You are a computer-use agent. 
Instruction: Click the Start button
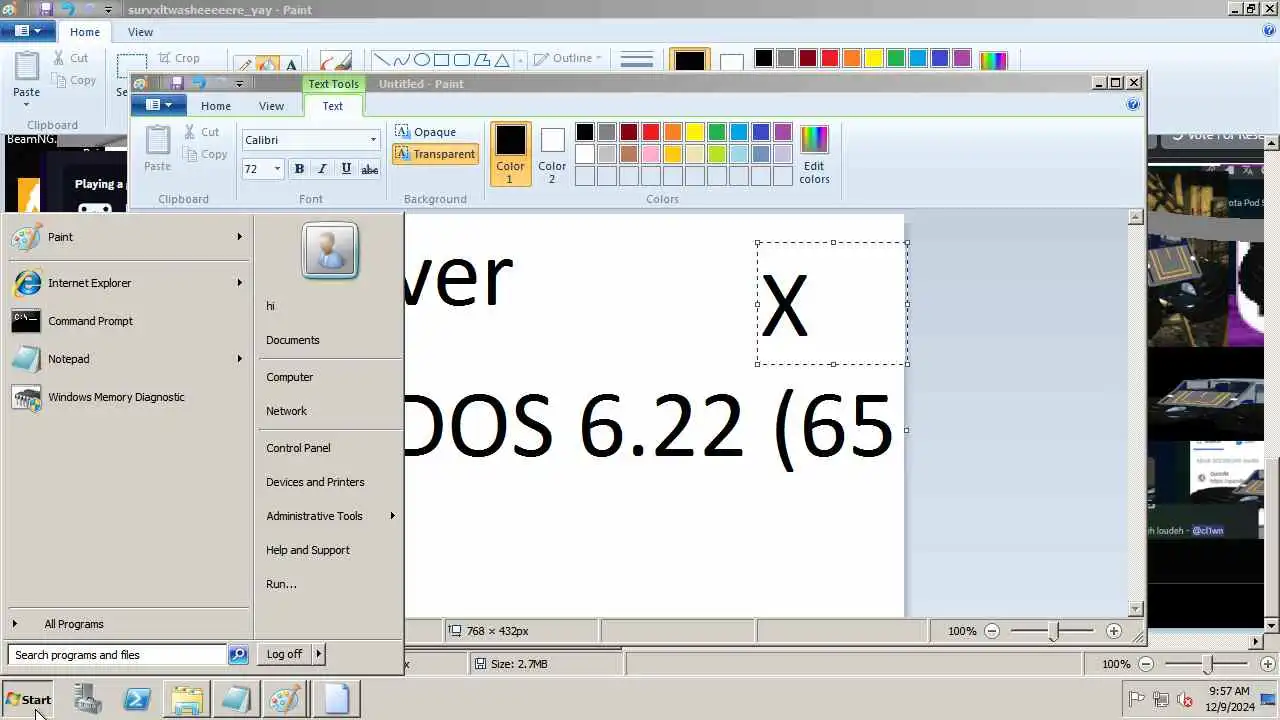29,699
